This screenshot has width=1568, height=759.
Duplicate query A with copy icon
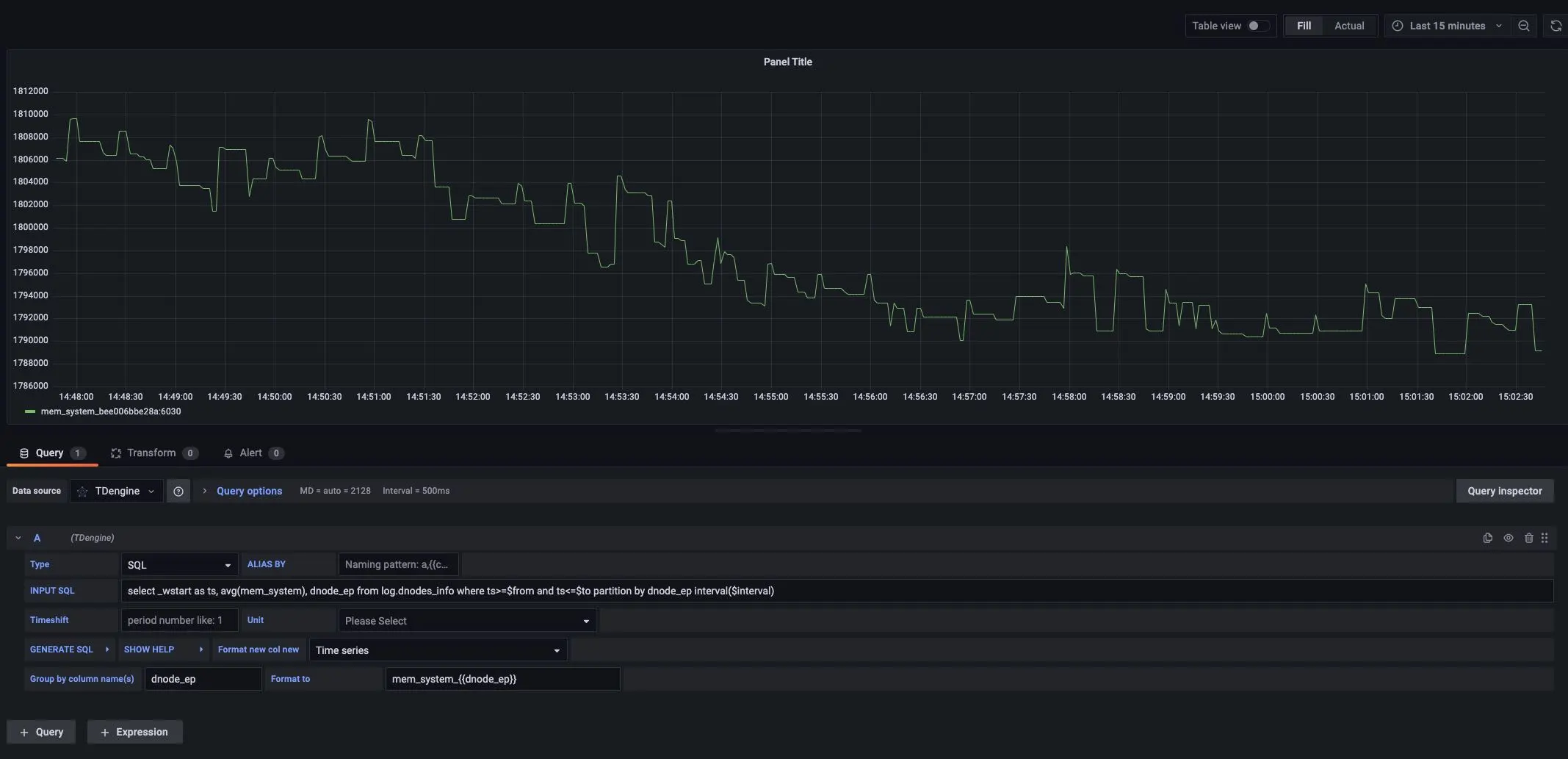click(x=1487, y=538)
